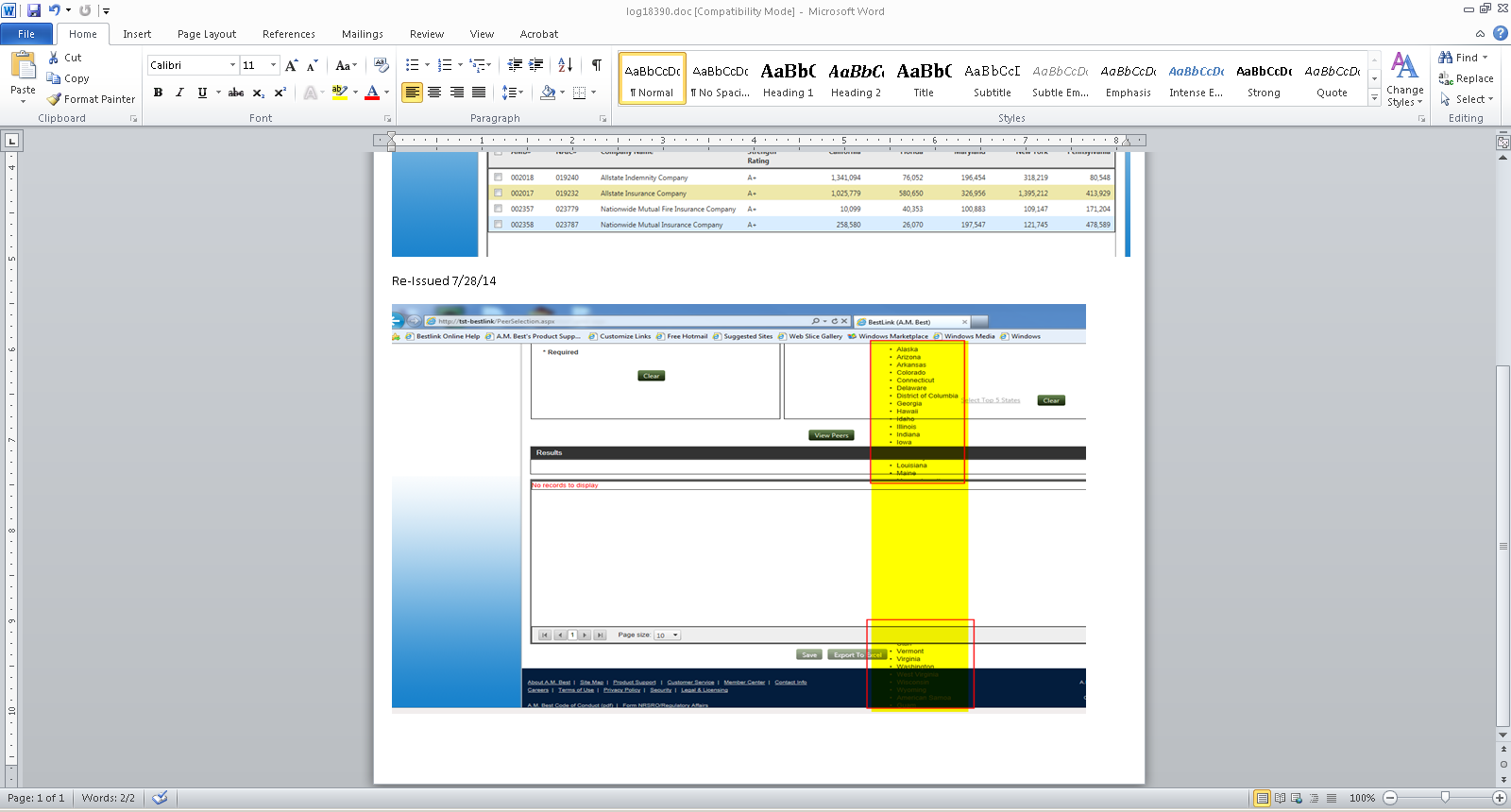
Task: Open the Acrobat tab
Action: [539, 34]
